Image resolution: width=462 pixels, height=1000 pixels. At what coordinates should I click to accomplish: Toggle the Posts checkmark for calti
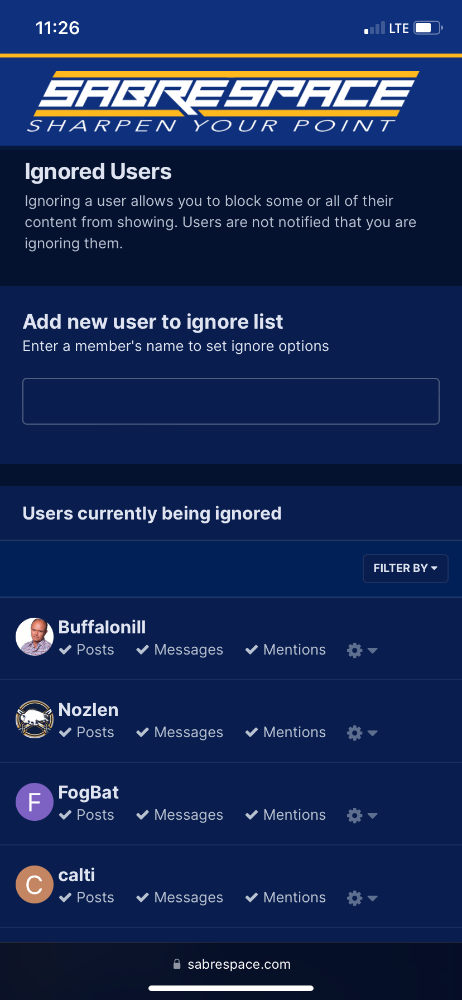[87, 897]
